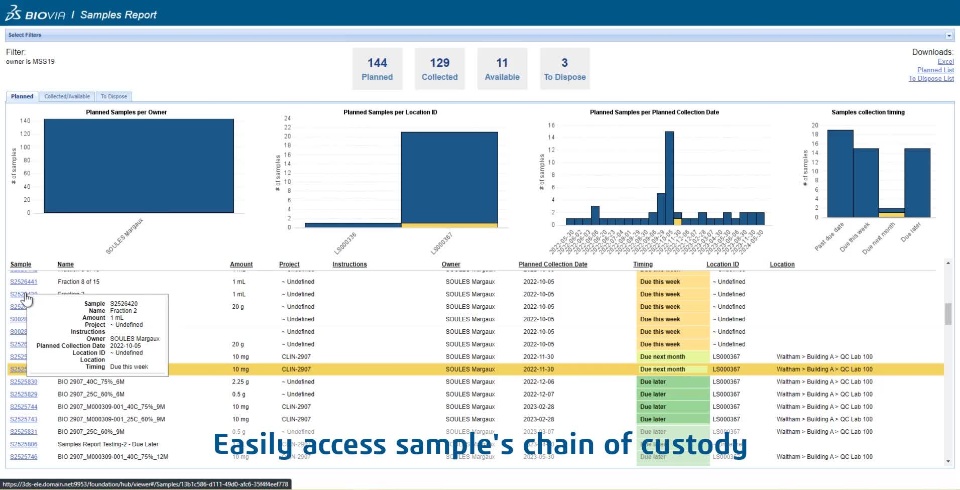
Task: Sort by the Timing column header
Action: [643, 265]
